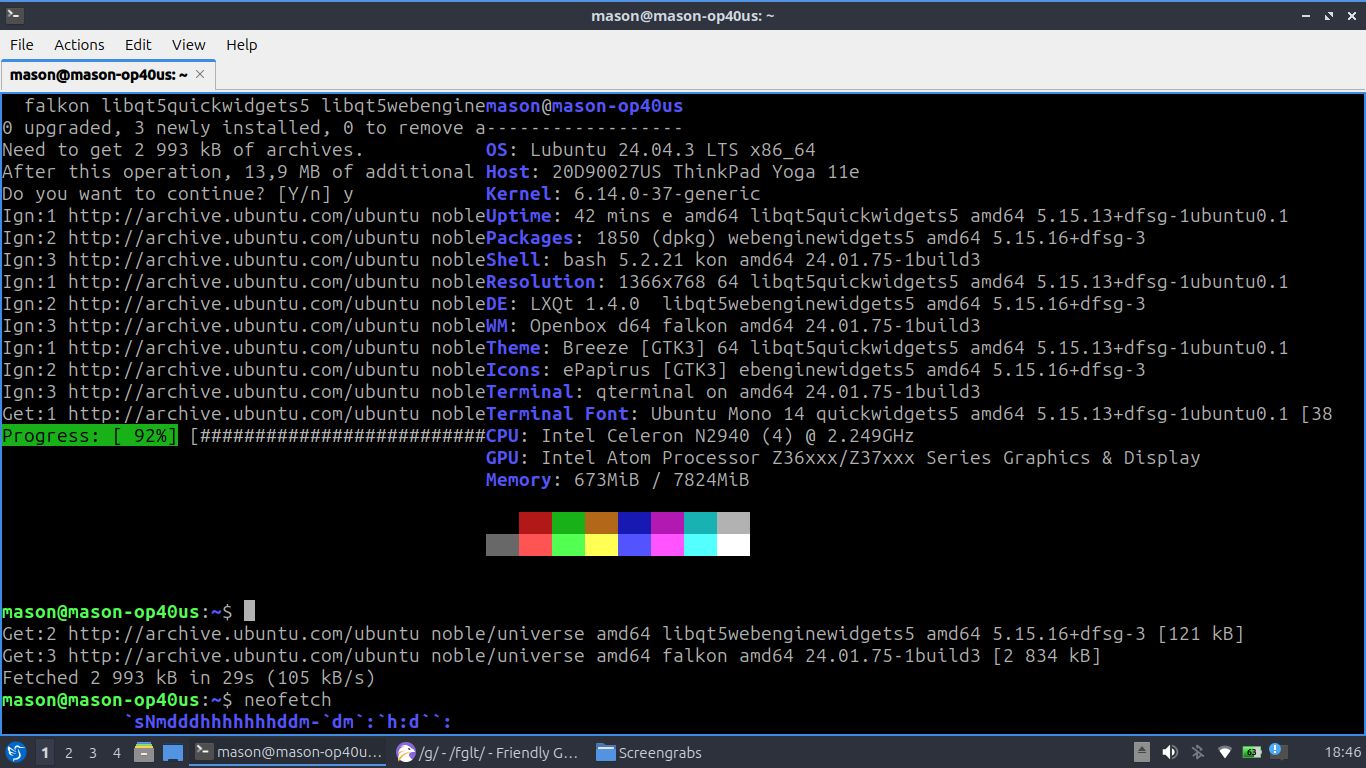Screen dimensions: 1366x768
Task: Click the show desktop icon in panel
Action: coord(172,752)
